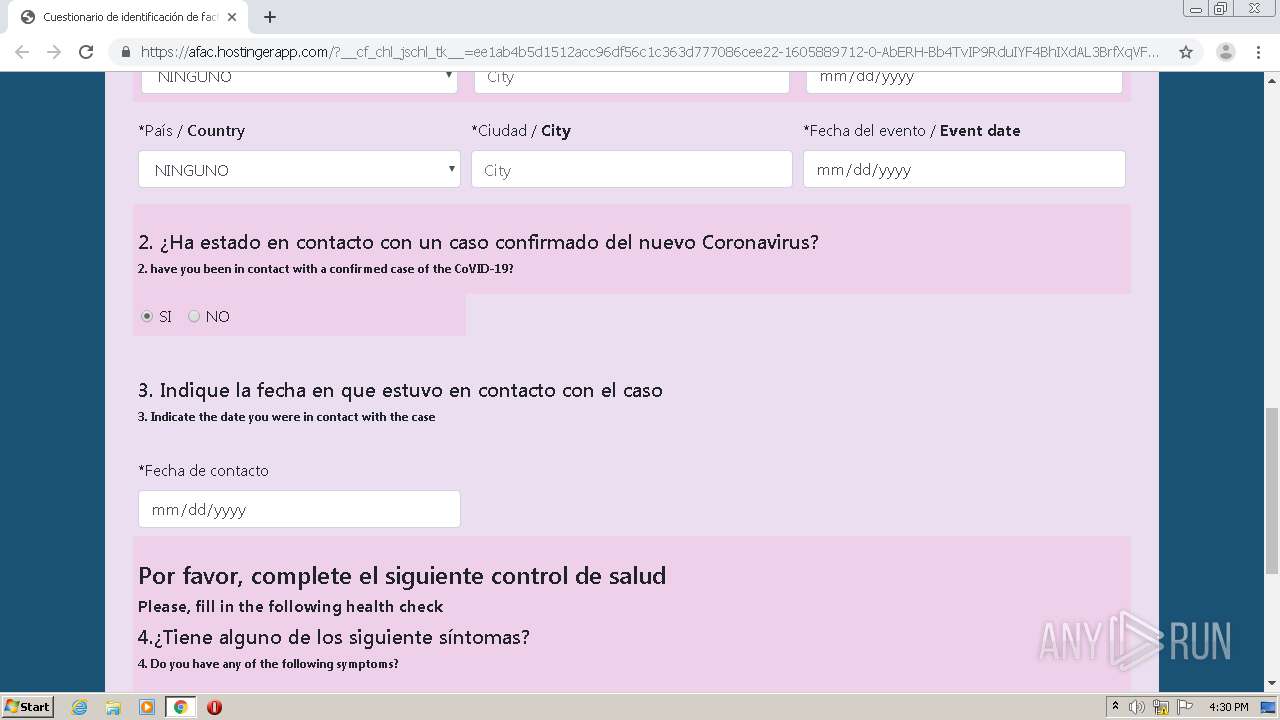Click question '2. ¿Ha estado en contacto' text
The height and width of the screenshot is (720, 1280).
478,242
